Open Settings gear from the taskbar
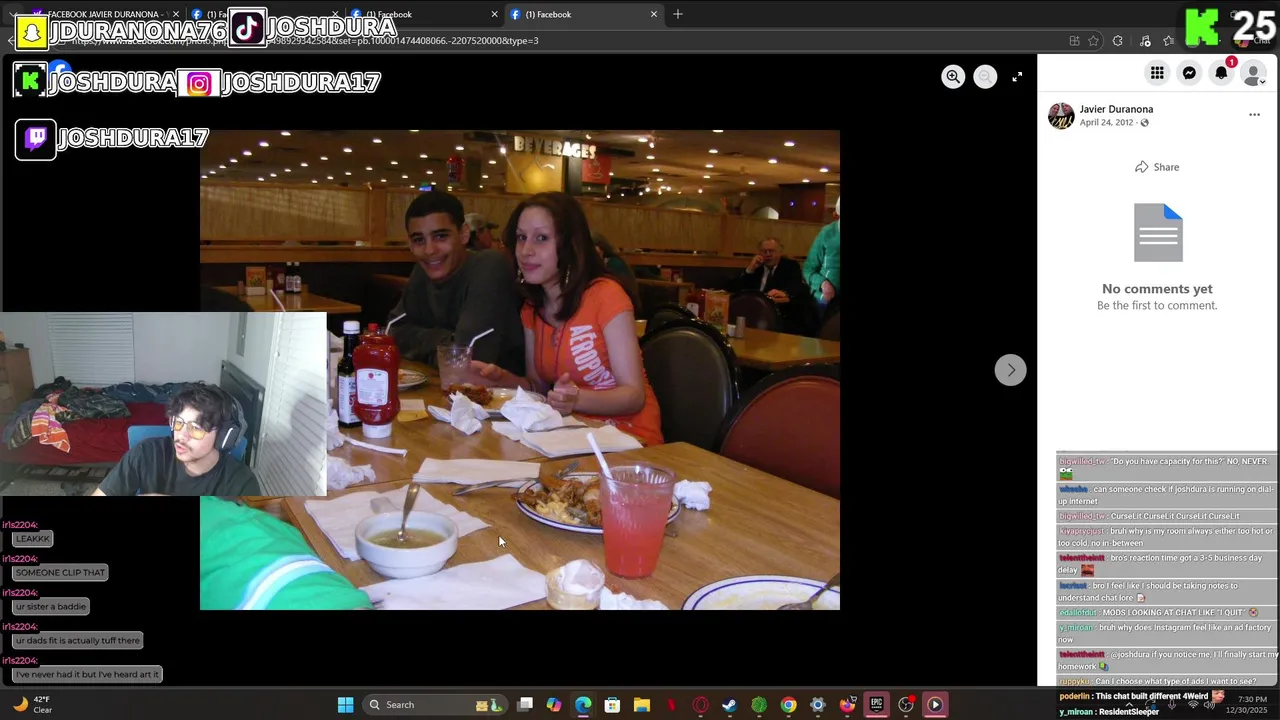Viewport: 1280px width, 720px height. 818,705
